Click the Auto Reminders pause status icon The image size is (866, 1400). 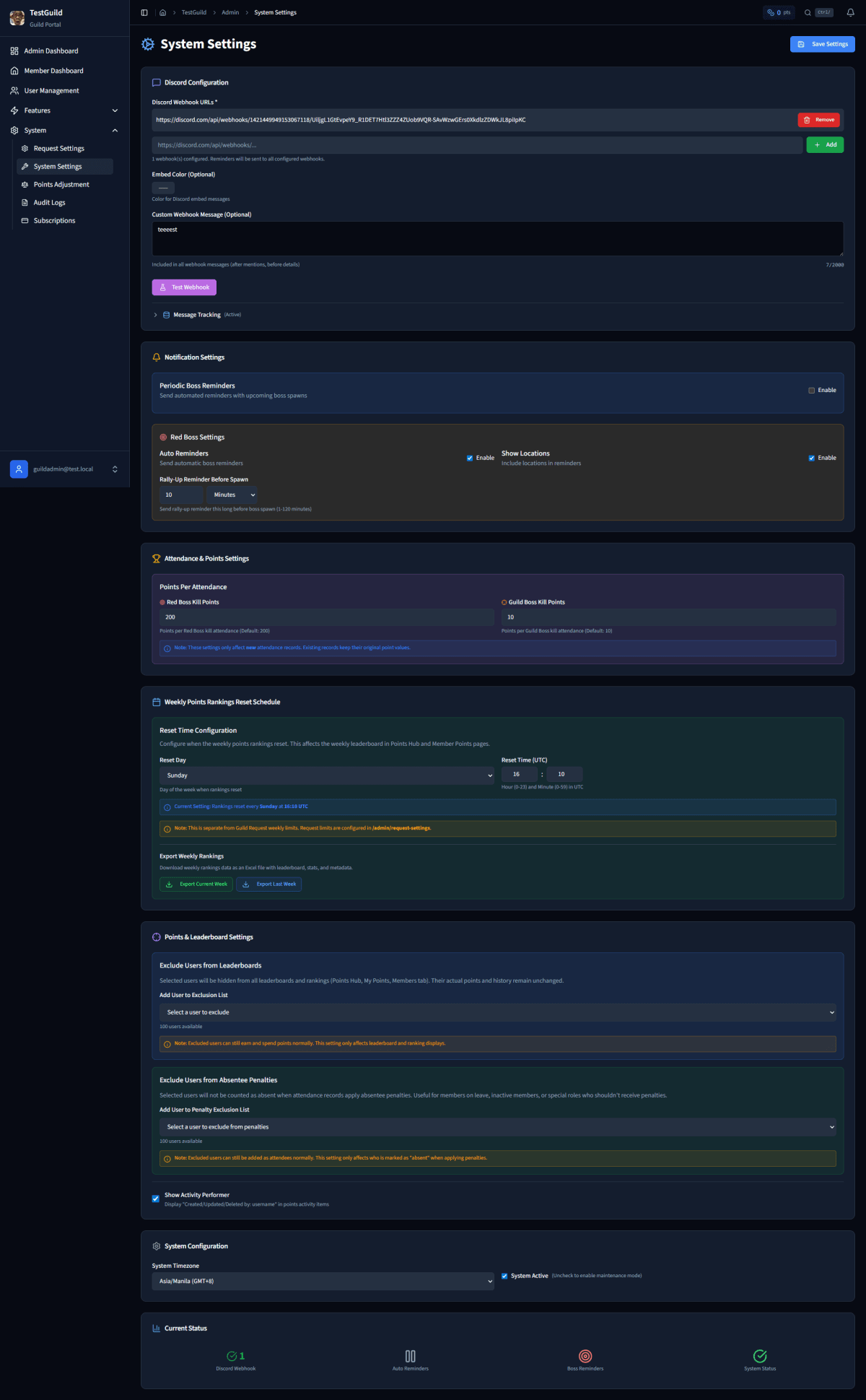411,1356
